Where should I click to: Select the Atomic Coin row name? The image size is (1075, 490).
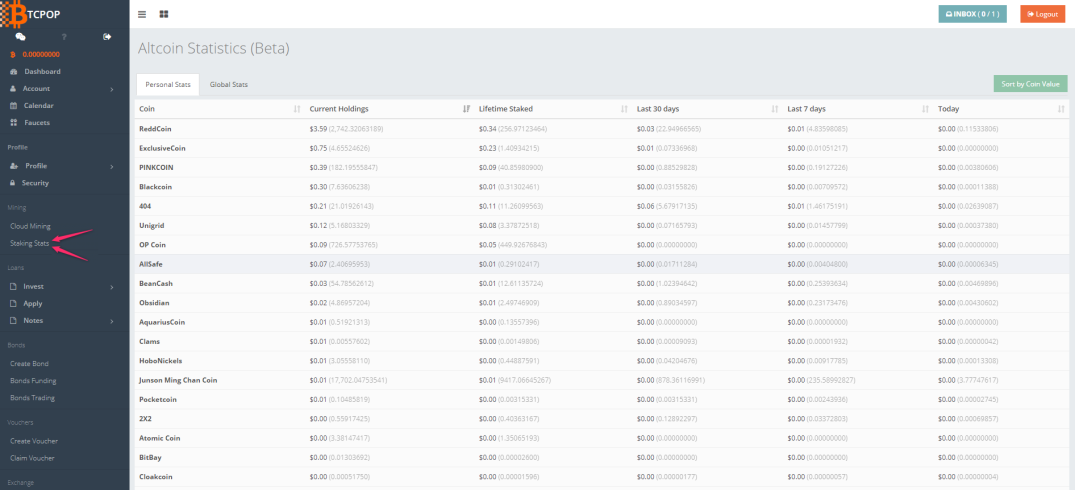160,438
